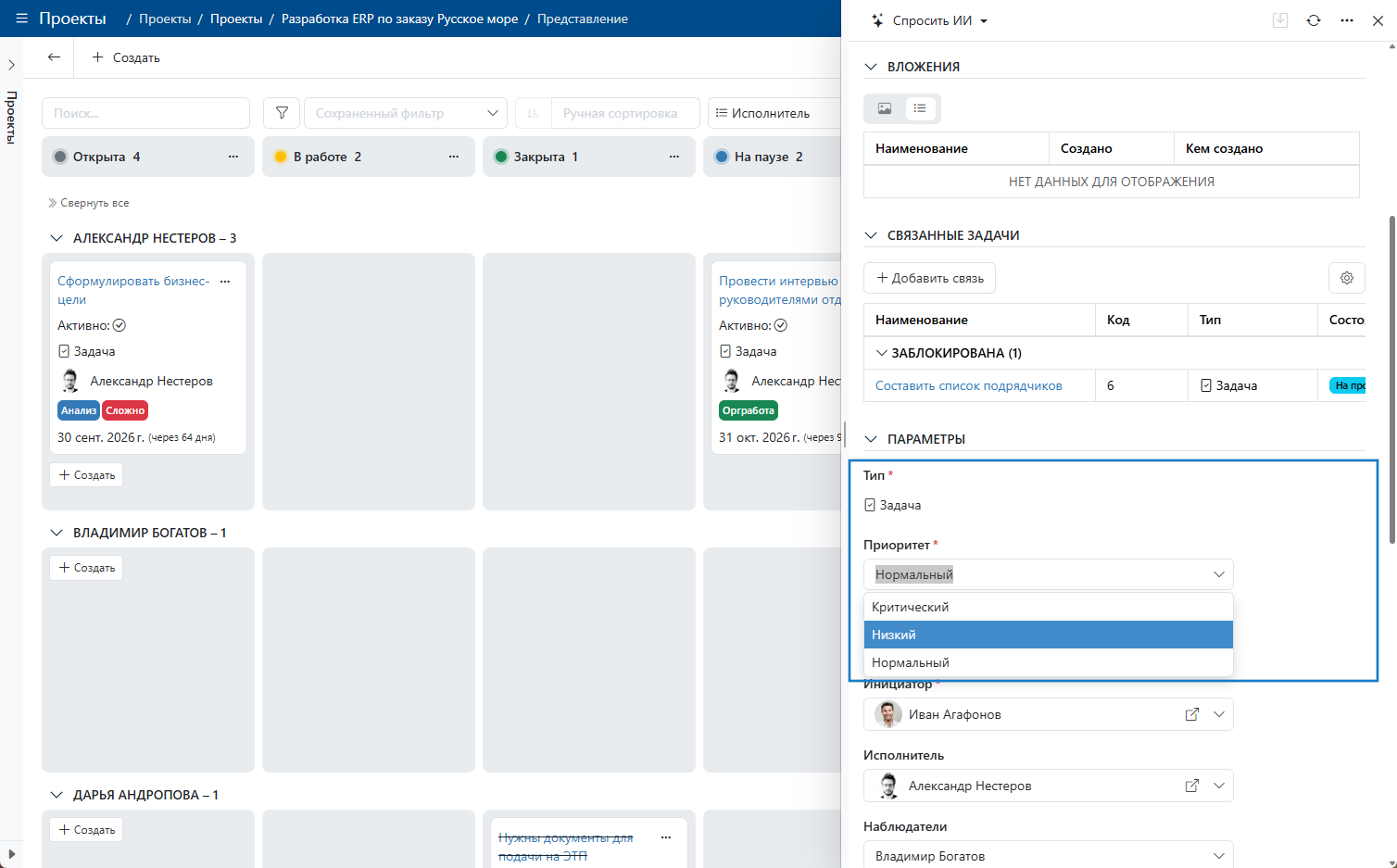
Task: Open Разработка ERP по заказу Русское море breadcrumb
Action: click(400, 19)
